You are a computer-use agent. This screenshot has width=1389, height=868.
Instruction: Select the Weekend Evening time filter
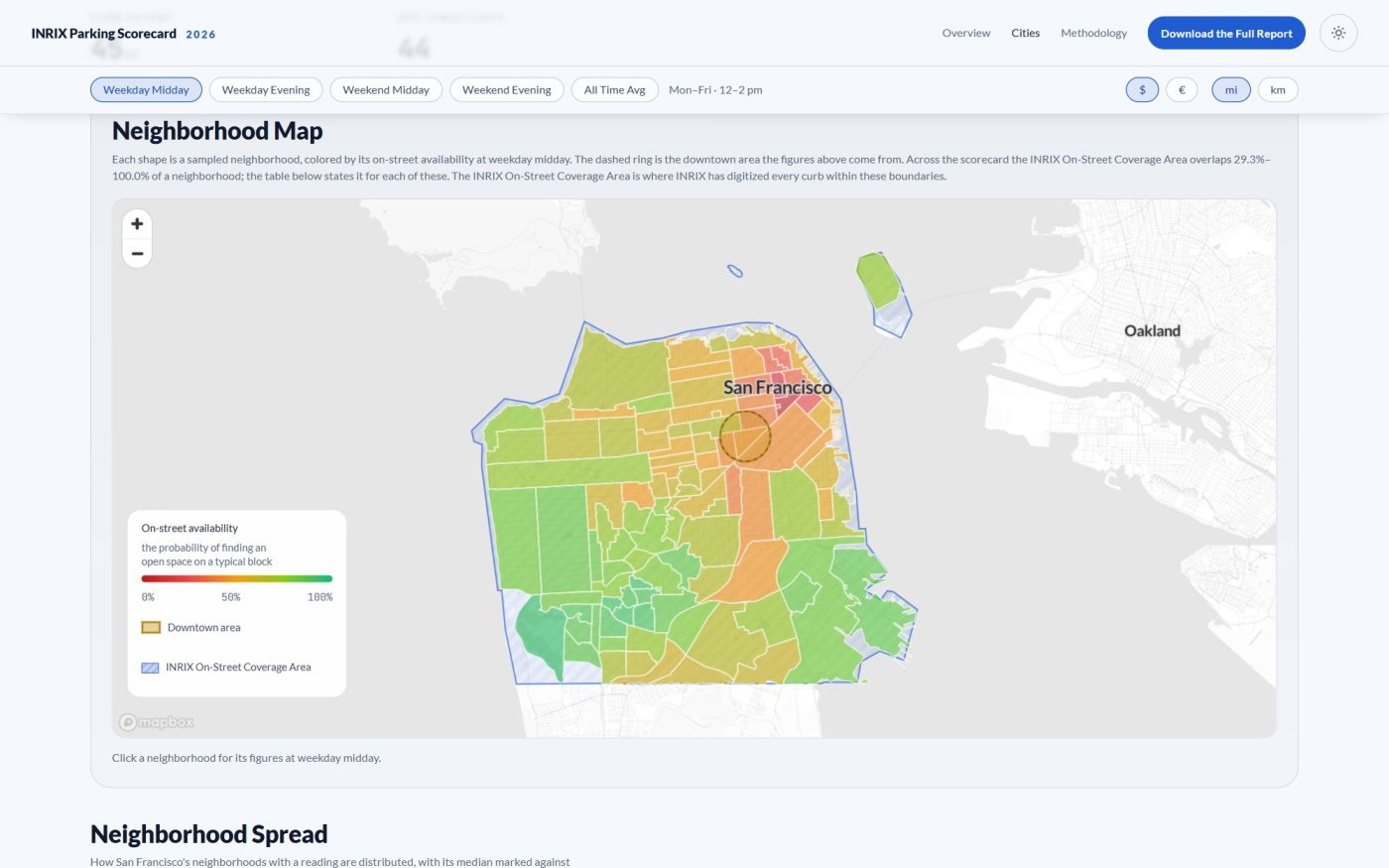pos(507,89)
